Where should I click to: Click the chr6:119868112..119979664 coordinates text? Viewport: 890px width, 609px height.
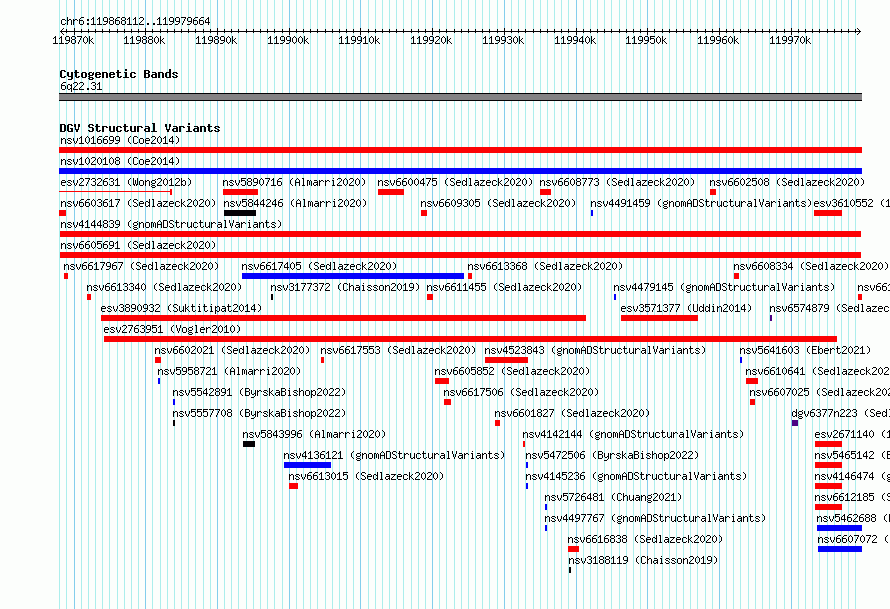coord(135,21)
